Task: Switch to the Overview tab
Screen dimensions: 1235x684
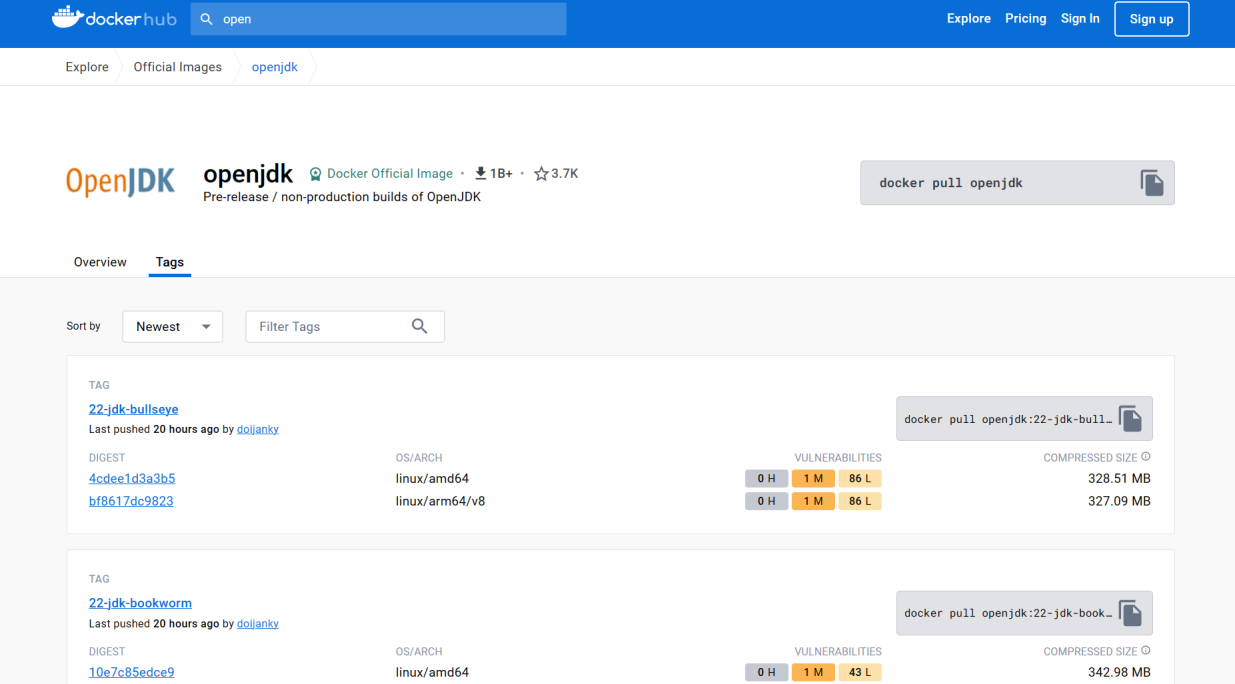Action: click(100, 262)
